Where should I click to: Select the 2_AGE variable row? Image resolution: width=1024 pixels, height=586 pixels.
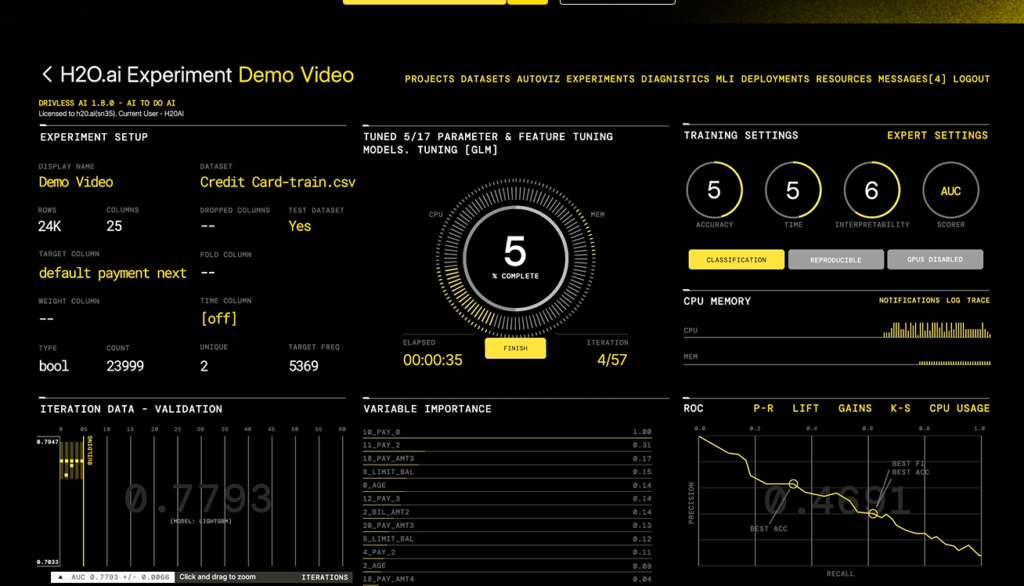[x=507, y=566]
